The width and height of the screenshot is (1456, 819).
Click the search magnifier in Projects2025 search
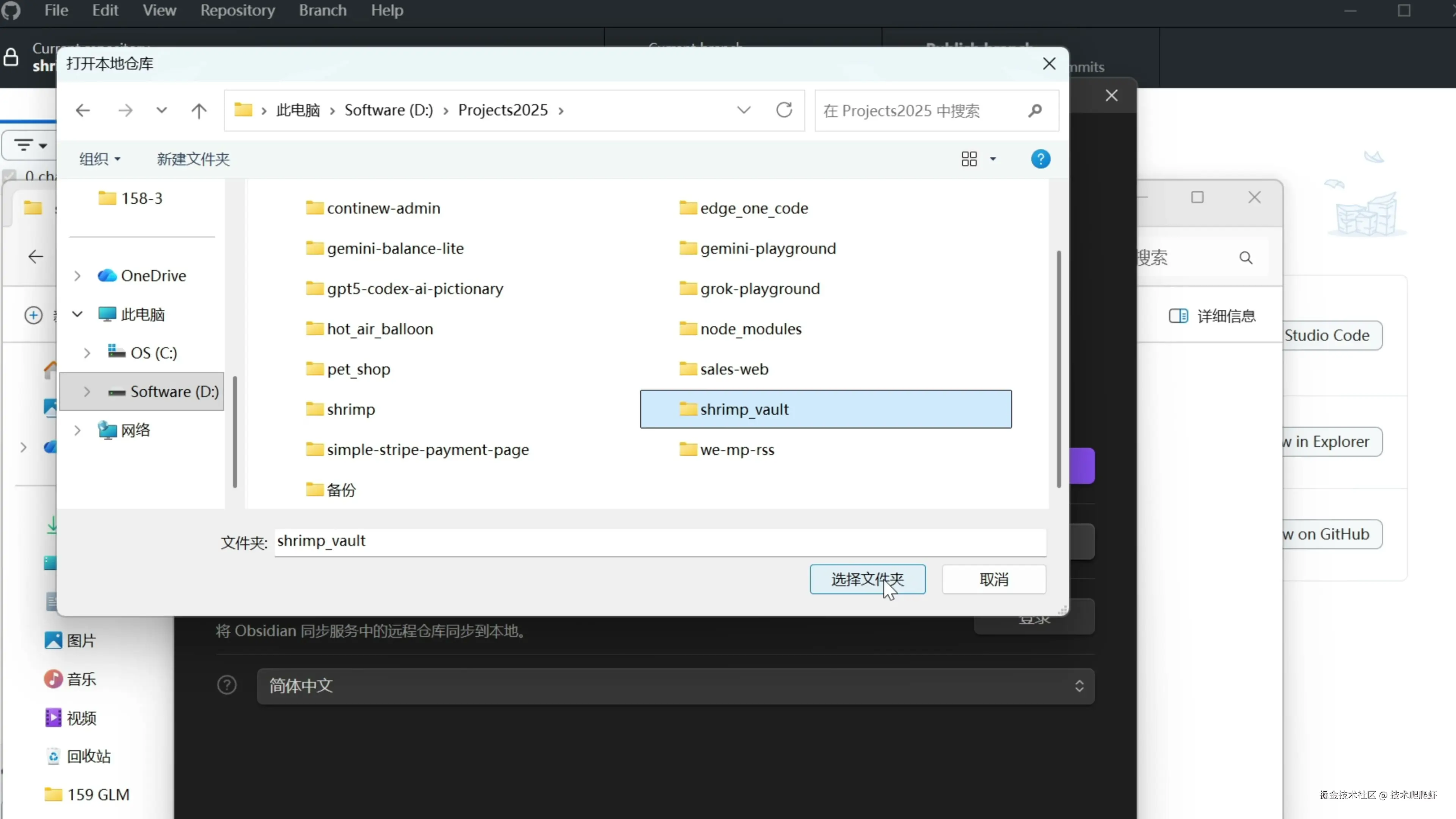(1035, 111)
